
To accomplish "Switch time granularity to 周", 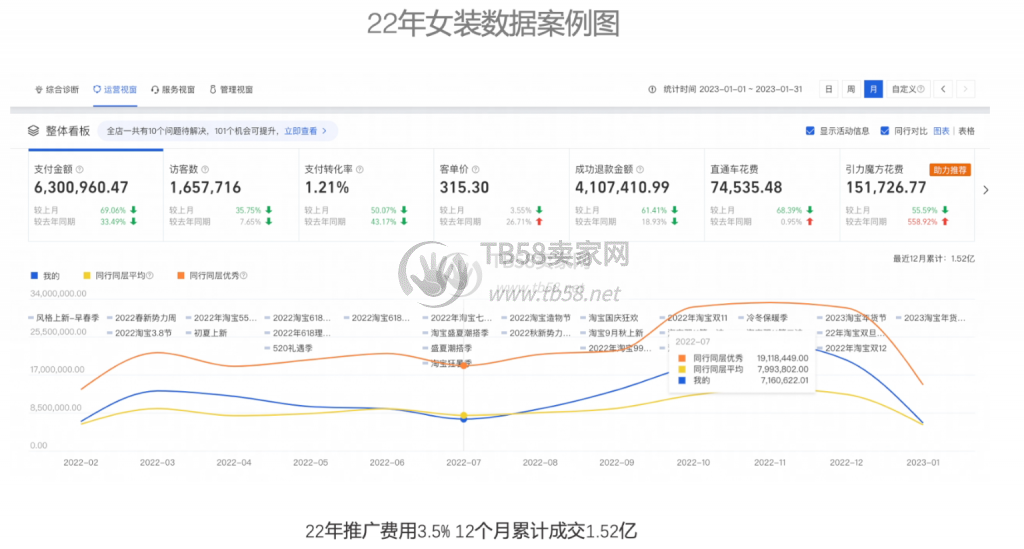I will [x=851, y=89].
